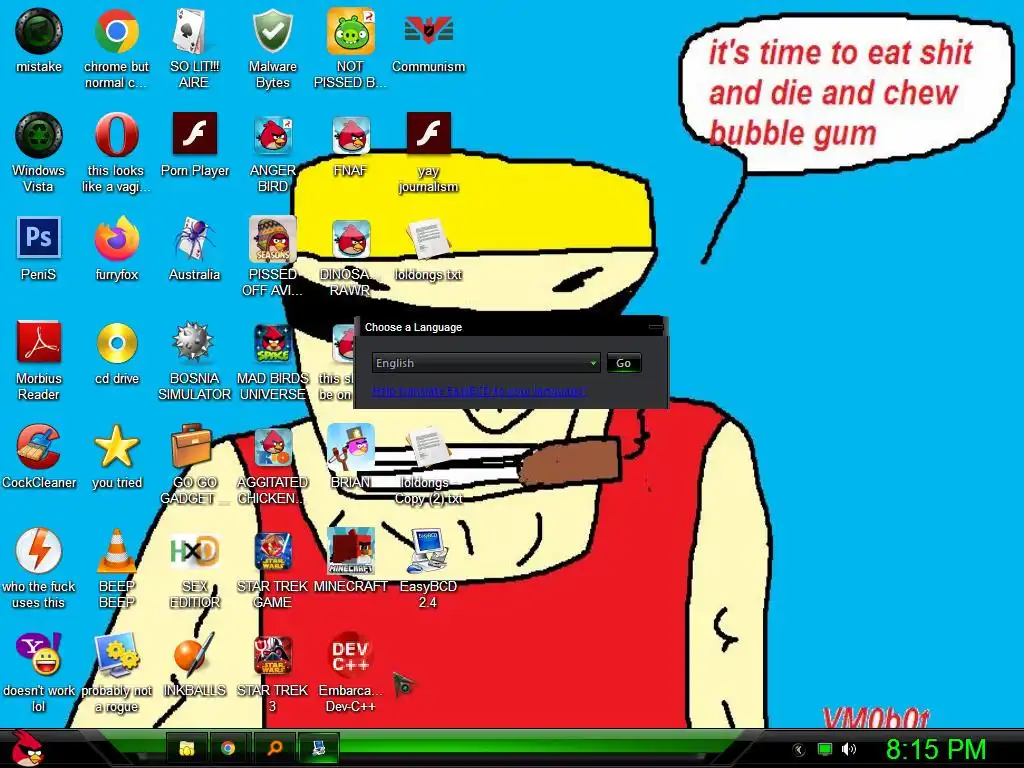Image resolution: width=1024 pixels, height=768 pixels.
Task: Open the 'STAR TREK GAME' icon
Action: tap(272, 551)
